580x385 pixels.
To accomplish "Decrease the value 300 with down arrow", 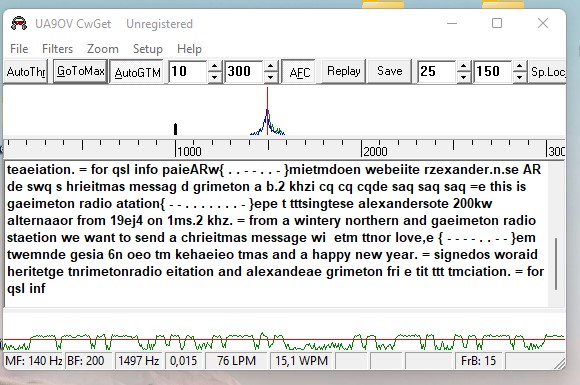I will (271, 77).
